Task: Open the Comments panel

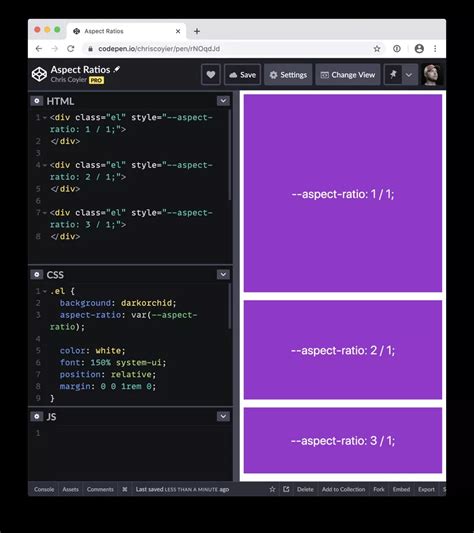Action: 100,489
